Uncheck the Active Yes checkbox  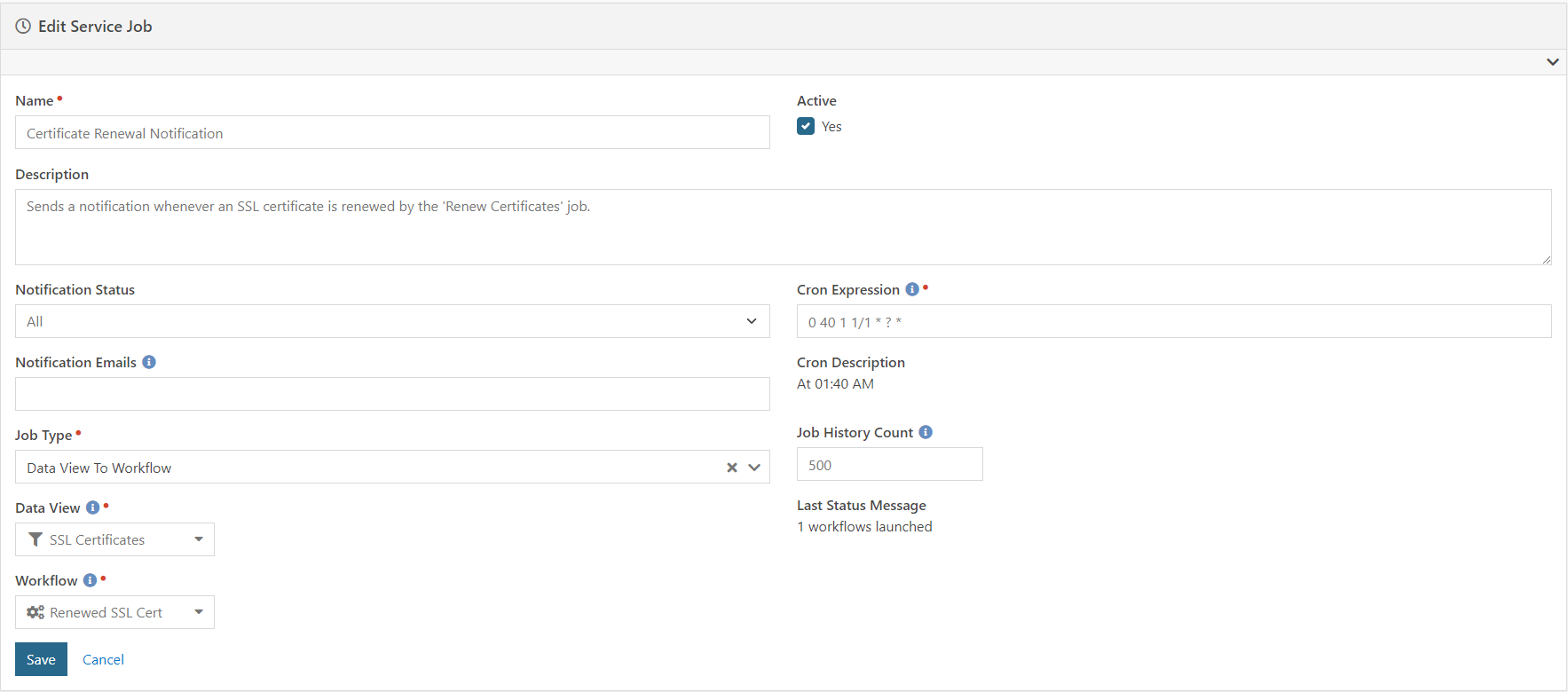806,126
